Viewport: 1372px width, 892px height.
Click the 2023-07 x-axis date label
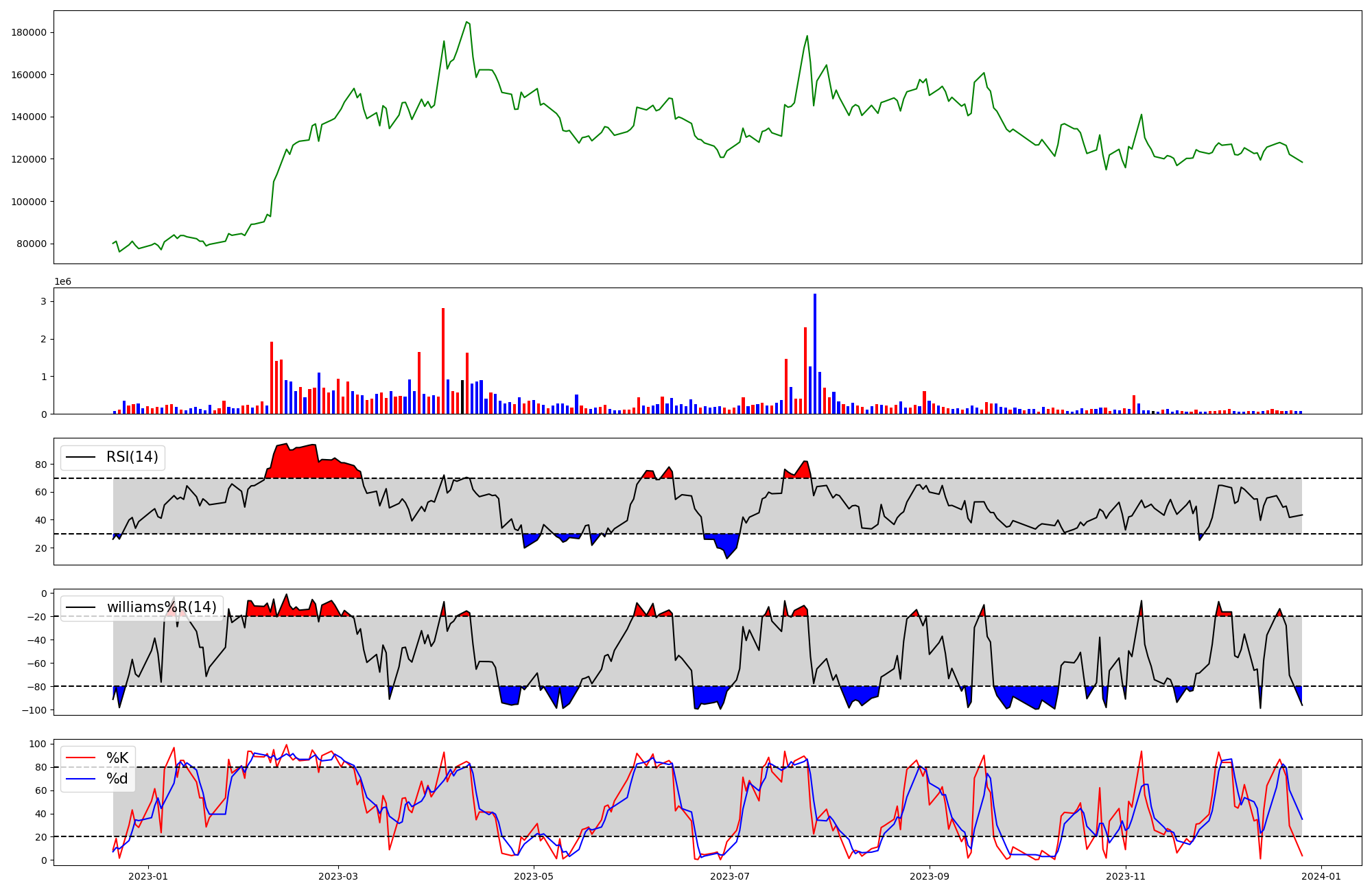[730, 876]
